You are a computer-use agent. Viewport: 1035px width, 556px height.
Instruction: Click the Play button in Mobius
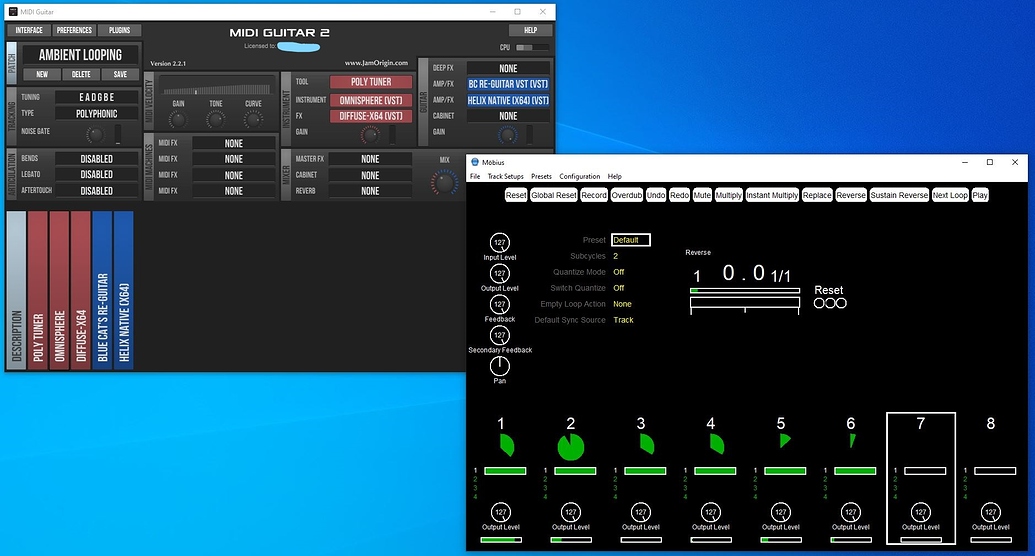click(x=980, y=195)
